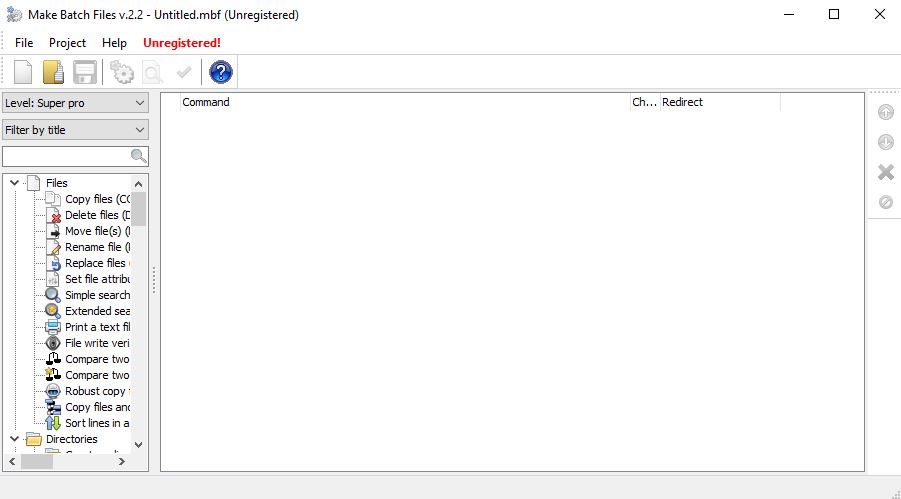Click the Replace files icon
901x499 pixels.
53,263
